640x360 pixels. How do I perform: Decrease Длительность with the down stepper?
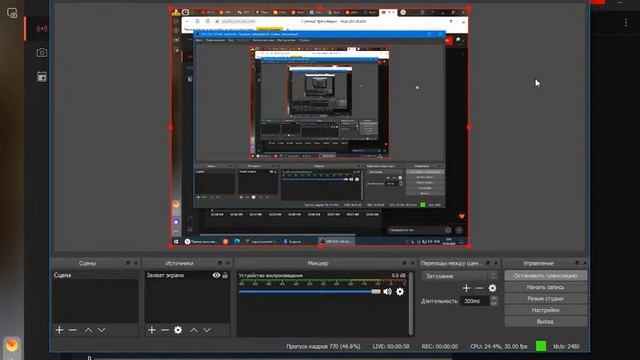pyautogui.click(x=494, y=304)
